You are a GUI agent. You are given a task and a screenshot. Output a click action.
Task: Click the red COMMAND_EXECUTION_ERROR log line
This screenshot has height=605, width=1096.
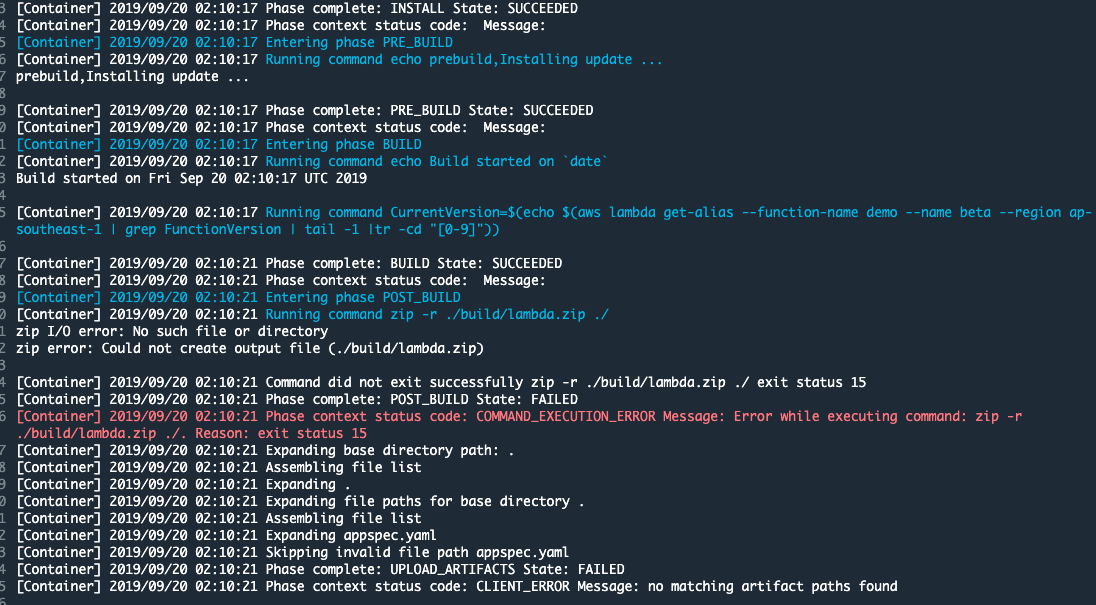pyautogui.click(x=519, y=425)
